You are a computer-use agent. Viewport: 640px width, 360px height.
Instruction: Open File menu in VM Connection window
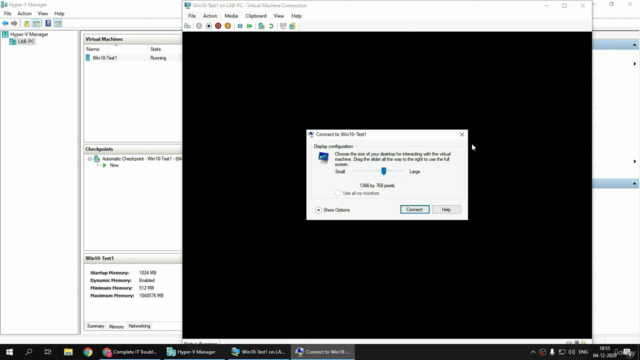pos(192,16)
